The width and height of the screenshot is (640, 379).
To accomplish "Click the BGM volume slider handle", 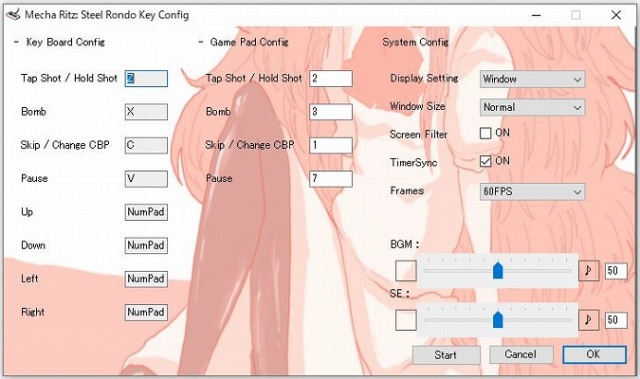I will point(498,270).
